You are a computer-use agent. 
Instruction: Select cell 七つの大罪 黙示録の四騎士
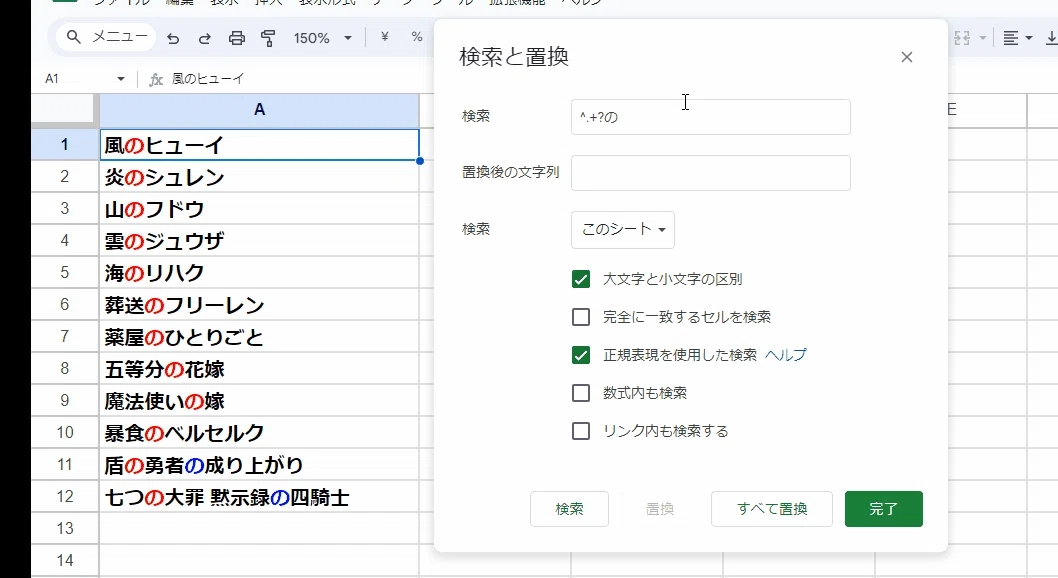[x=259, y=497]
